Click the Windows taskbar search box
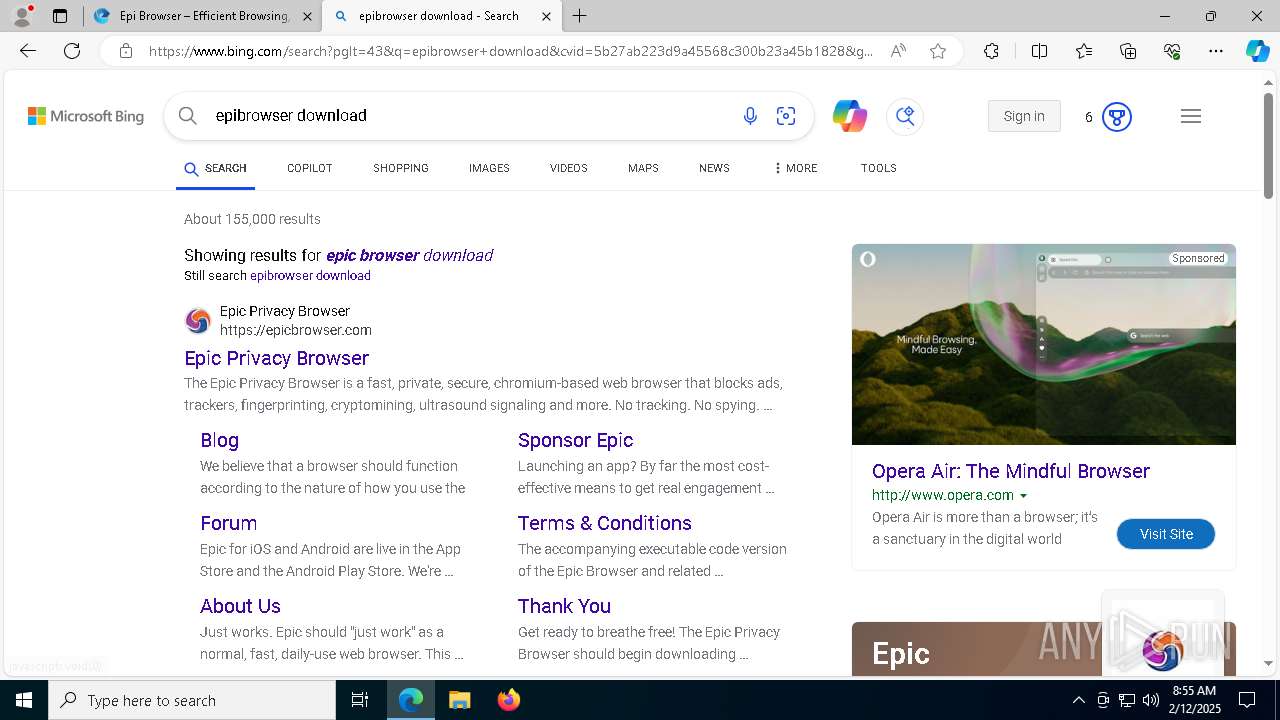Screen dimensions: 1280x720 point(192,700)
